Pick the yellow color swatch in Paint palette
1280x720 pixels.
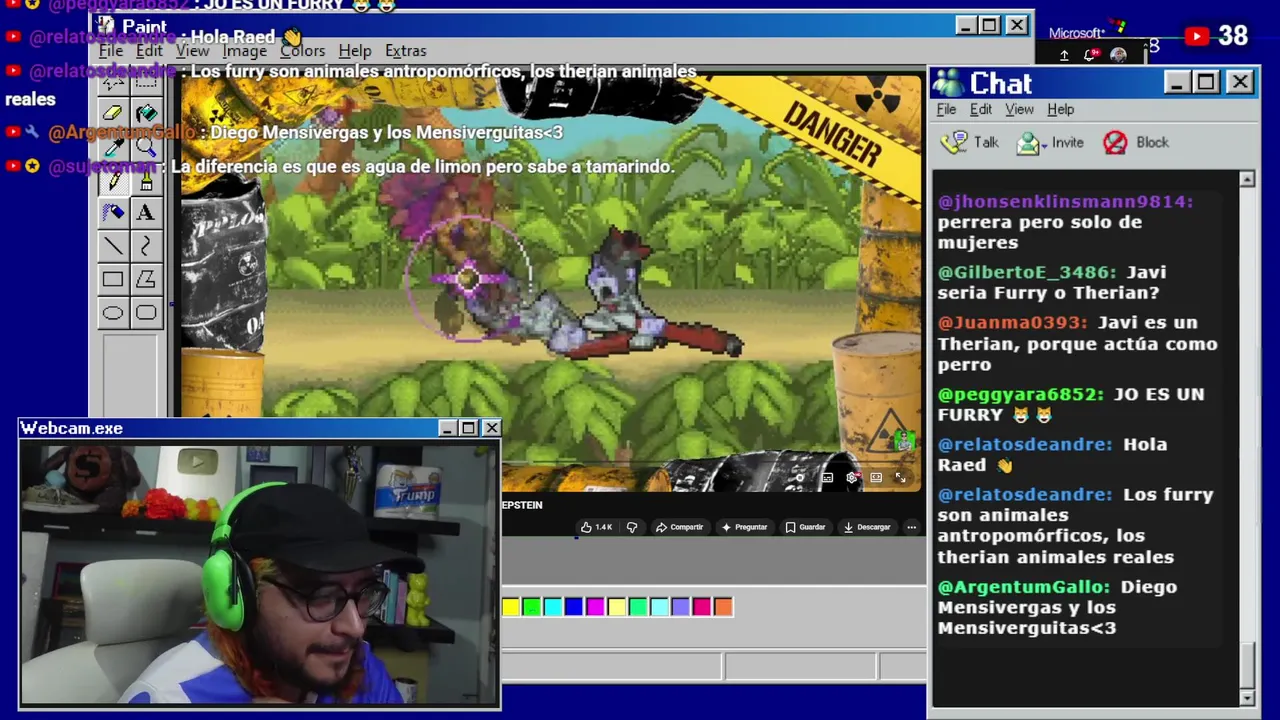point(511,606)
